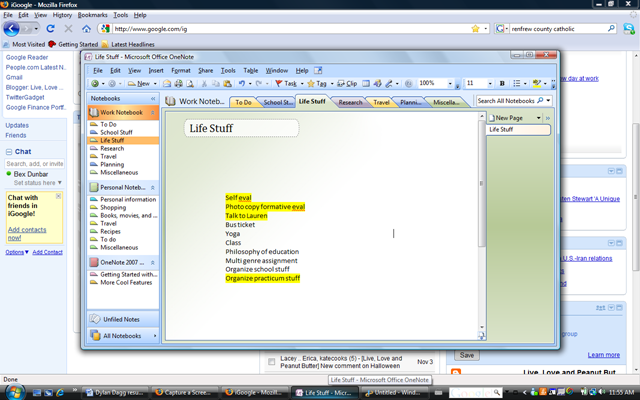Open the Unfiled Notes section
Viewport: 640px width, 400px height.
coord(123,319)
